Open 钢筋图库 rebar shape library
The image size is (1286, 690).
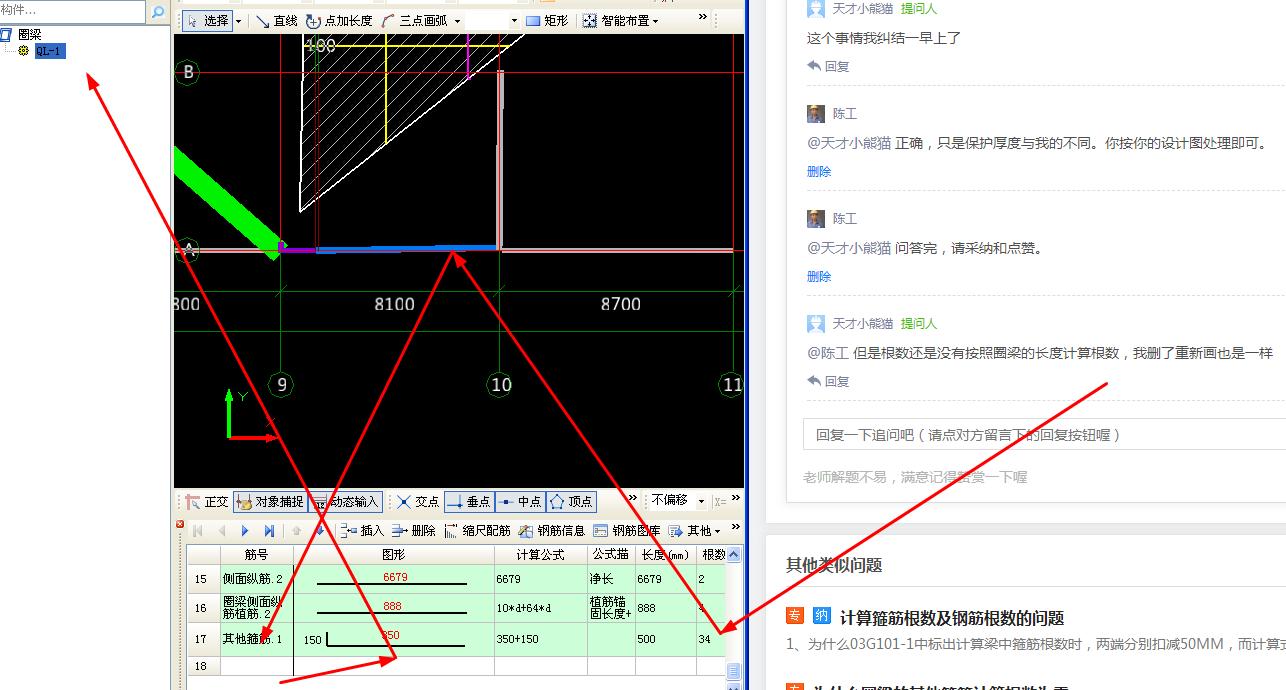pos(627,531)
